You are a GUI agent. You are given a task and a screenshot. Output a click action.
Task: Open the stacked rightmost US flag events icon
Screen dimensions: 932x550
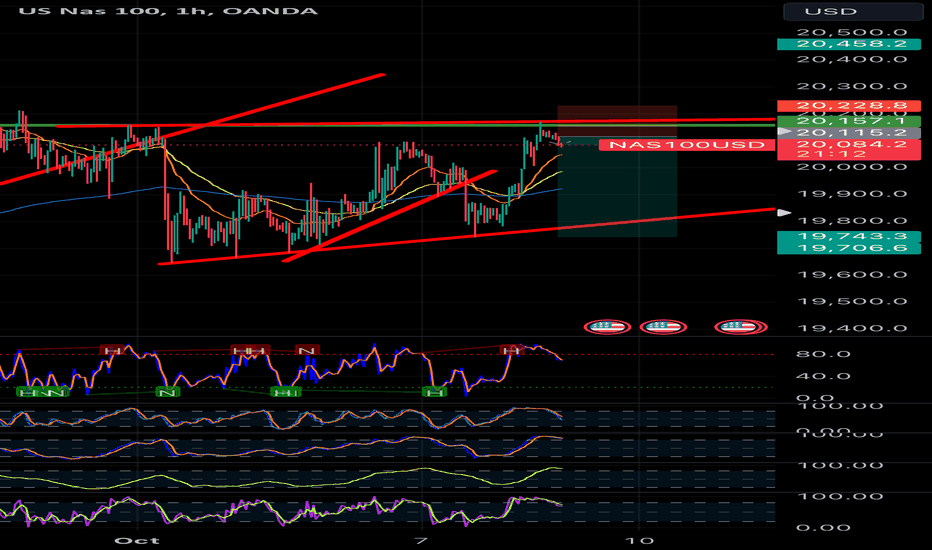tap(741, 326)
